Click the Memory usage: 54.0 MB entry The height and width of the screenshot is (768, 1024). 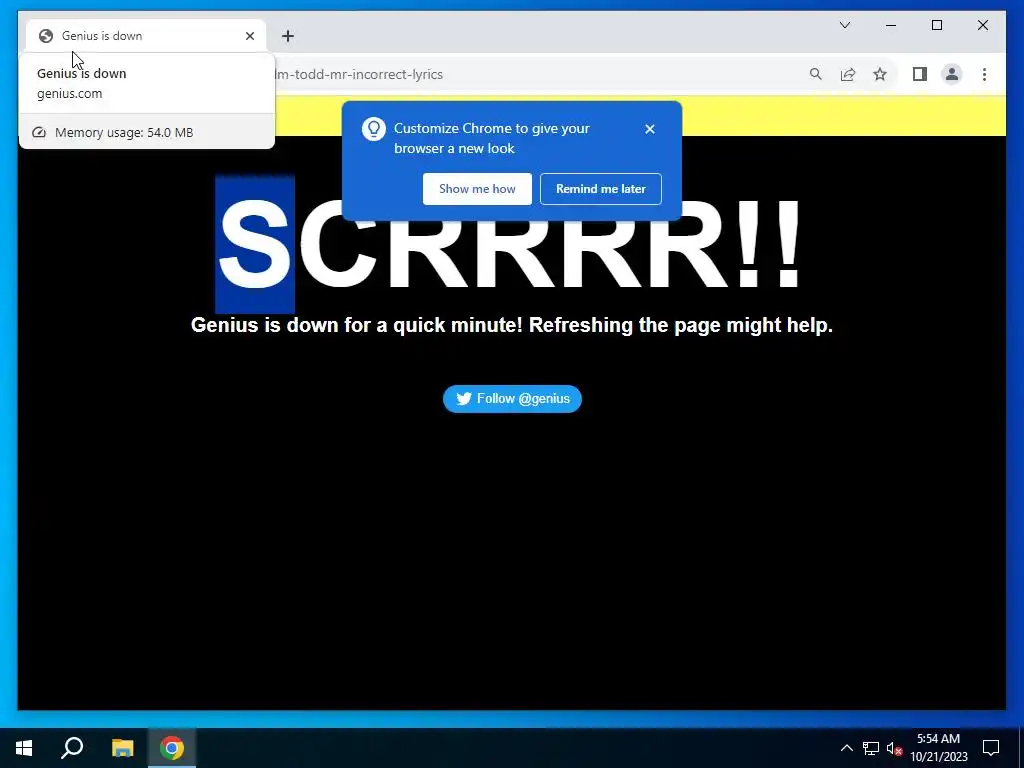tap(147, 132)
